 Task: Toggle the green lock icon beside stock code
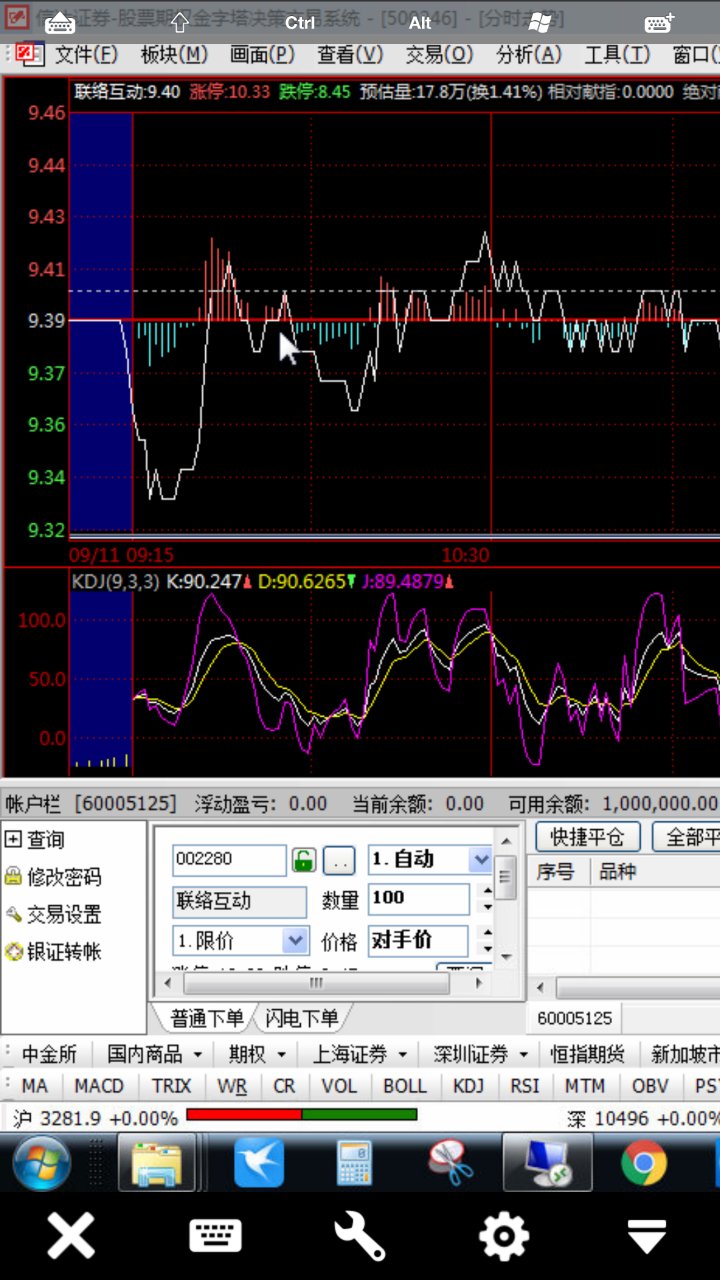pos(304,860)
